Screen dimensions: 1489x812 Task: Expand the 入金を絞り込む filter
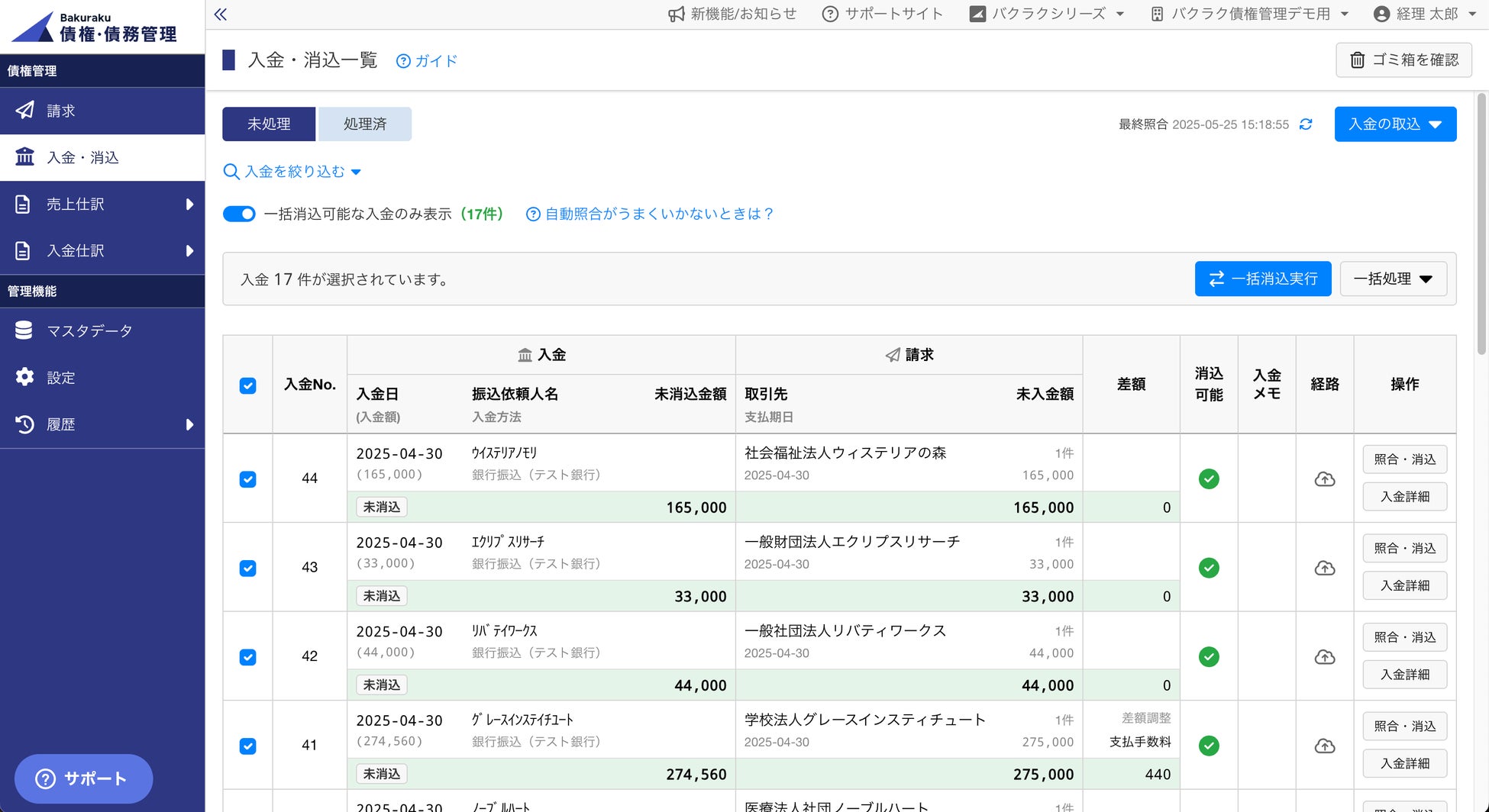pyautogui.click(x=292, y=172)
